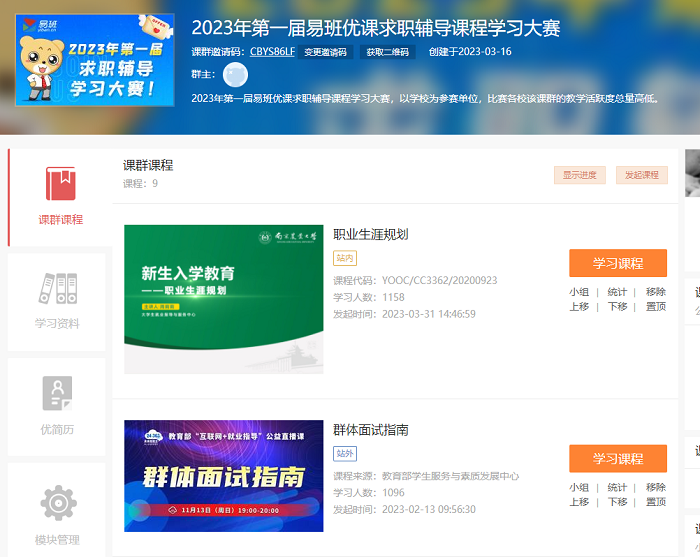Click the partially visible photo on right edge

coord(692,173)
